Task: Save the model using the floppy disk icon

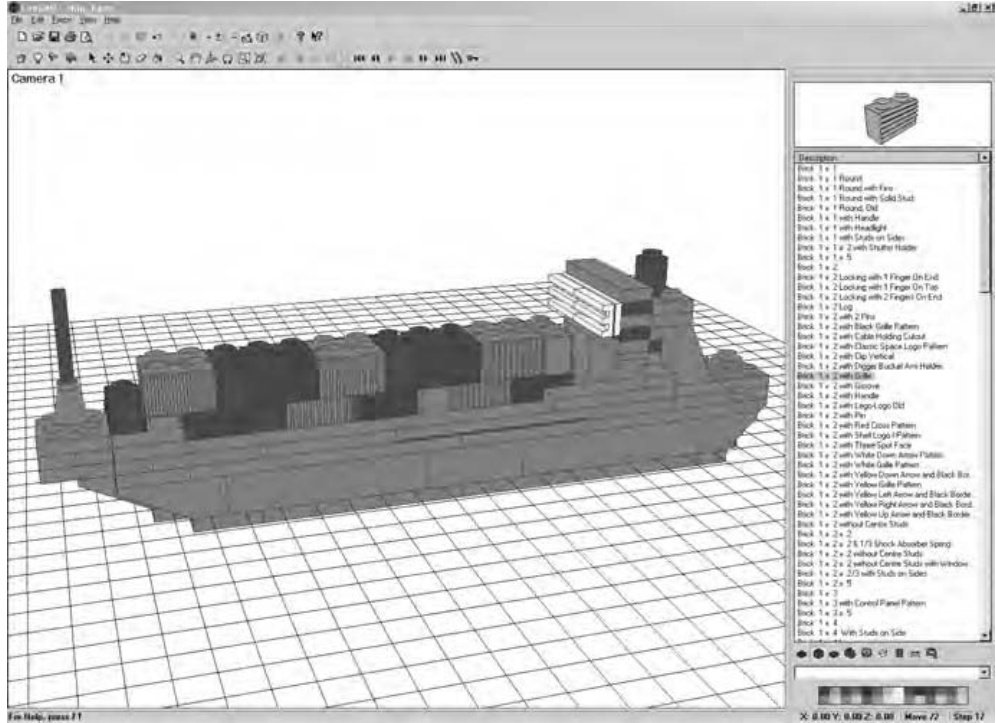Action: click(x=54, y=37)
